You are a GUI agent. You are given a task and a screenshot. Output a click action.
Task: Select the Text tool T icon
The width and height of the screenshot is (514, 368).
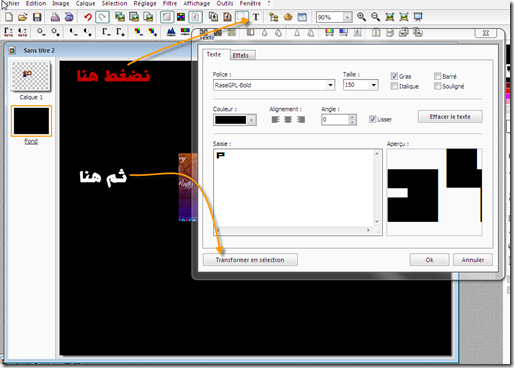[256, 17]
